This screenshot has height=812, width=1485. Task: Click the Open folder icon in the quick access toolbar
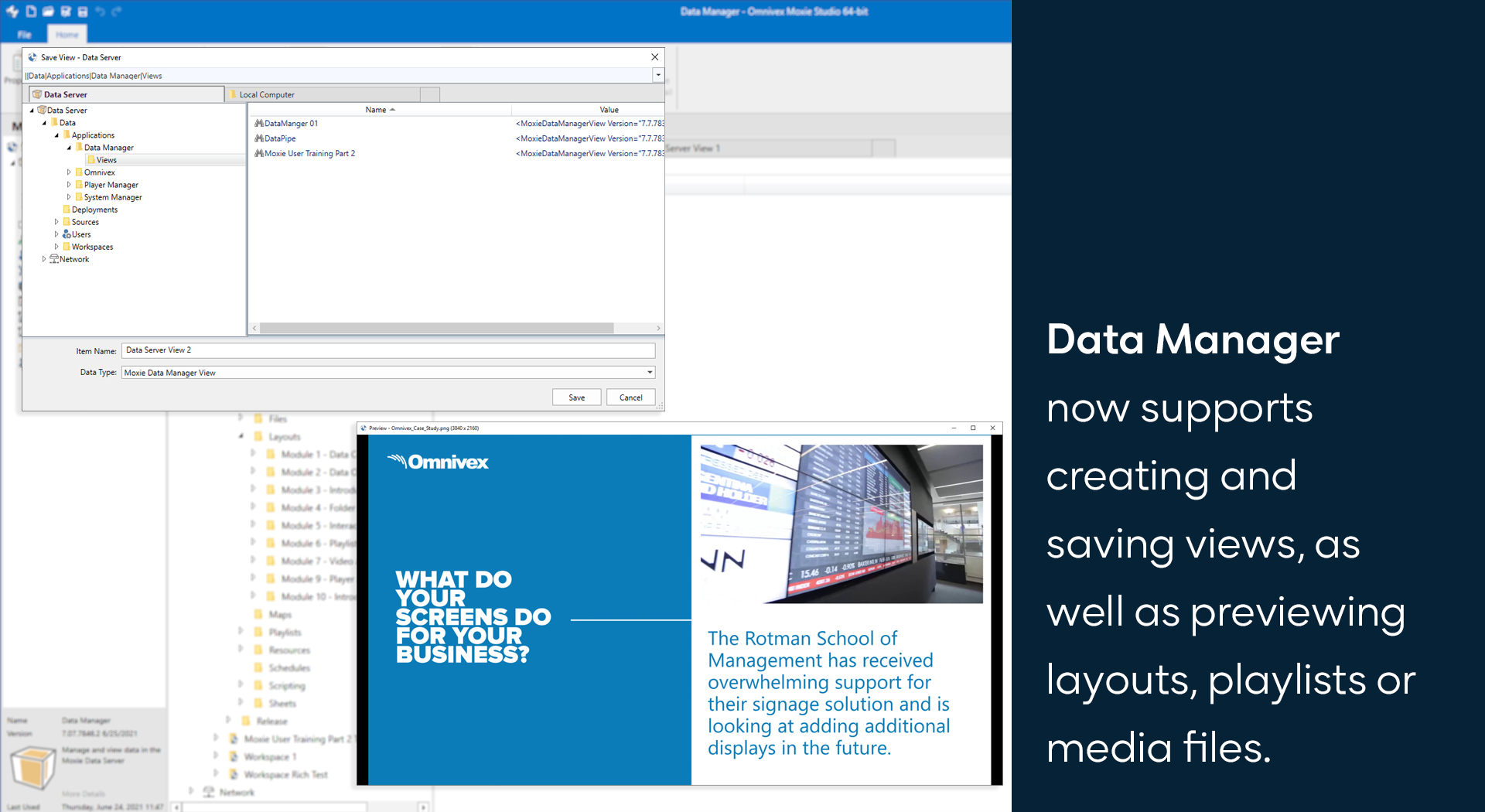pyautogui.click(x=48, y=11)
